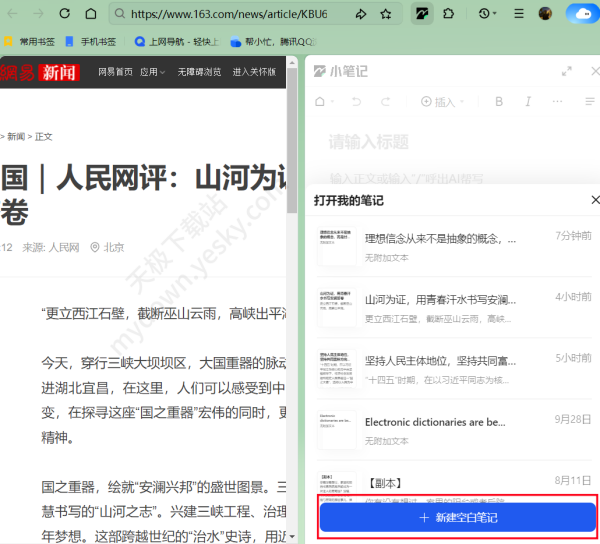Open the 常用书签 bookmarks folder
The height and width of the screenshot is (544, 600).
[32, 42]
